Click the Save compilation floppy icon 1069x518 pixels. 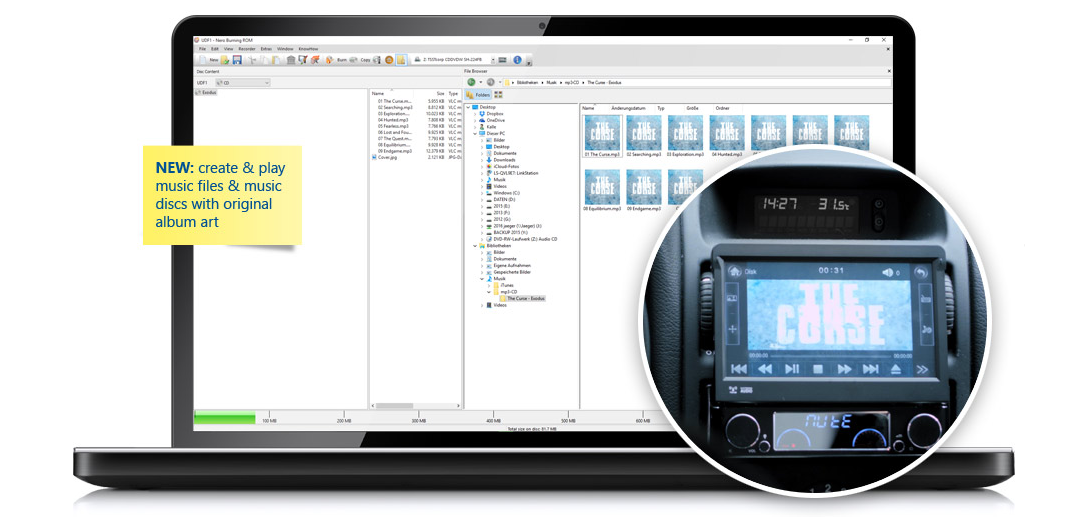[237, 60]
